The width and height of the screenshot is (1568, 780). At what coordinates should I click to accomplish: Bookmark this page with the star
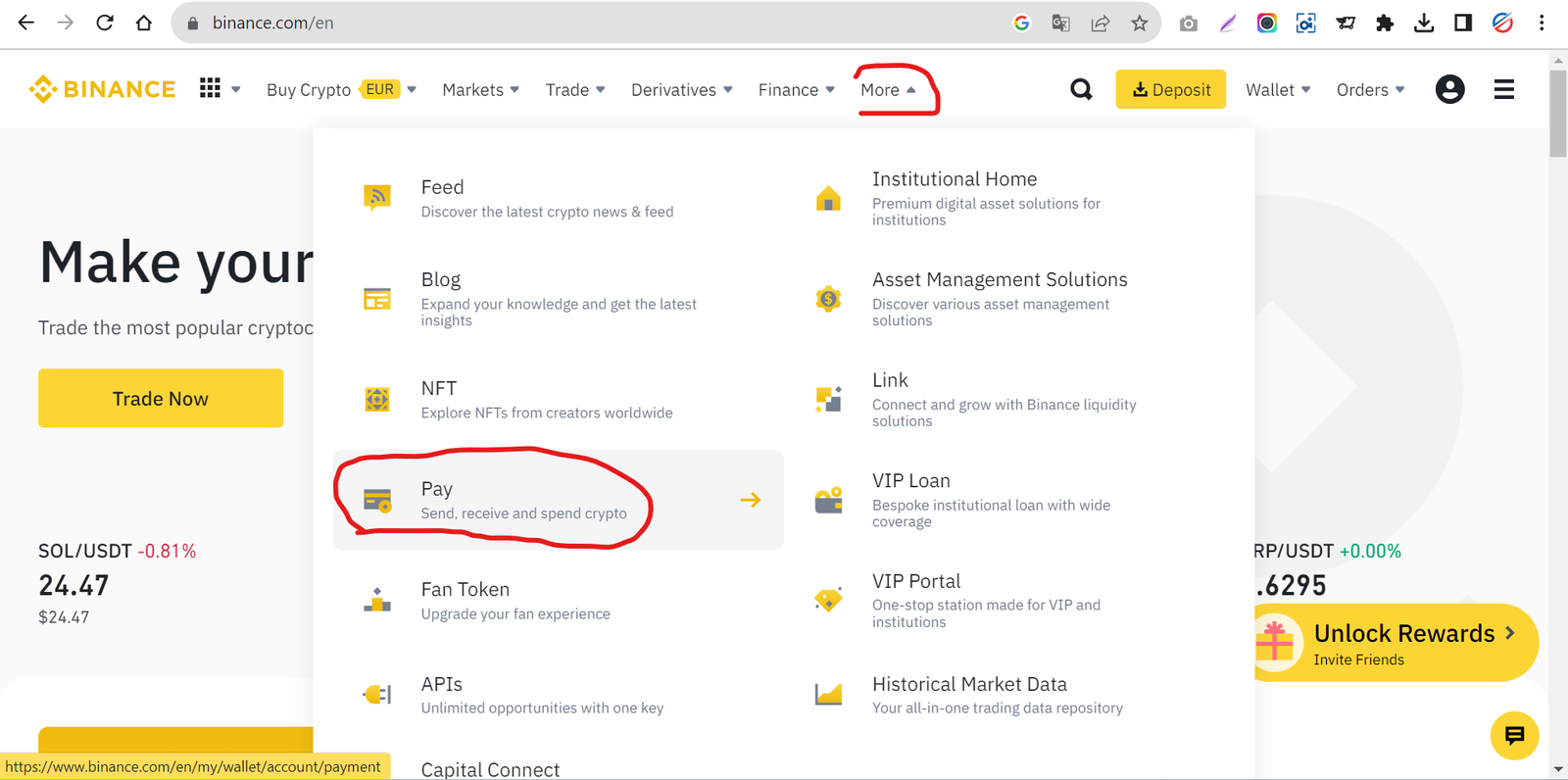coord(1139,23)
